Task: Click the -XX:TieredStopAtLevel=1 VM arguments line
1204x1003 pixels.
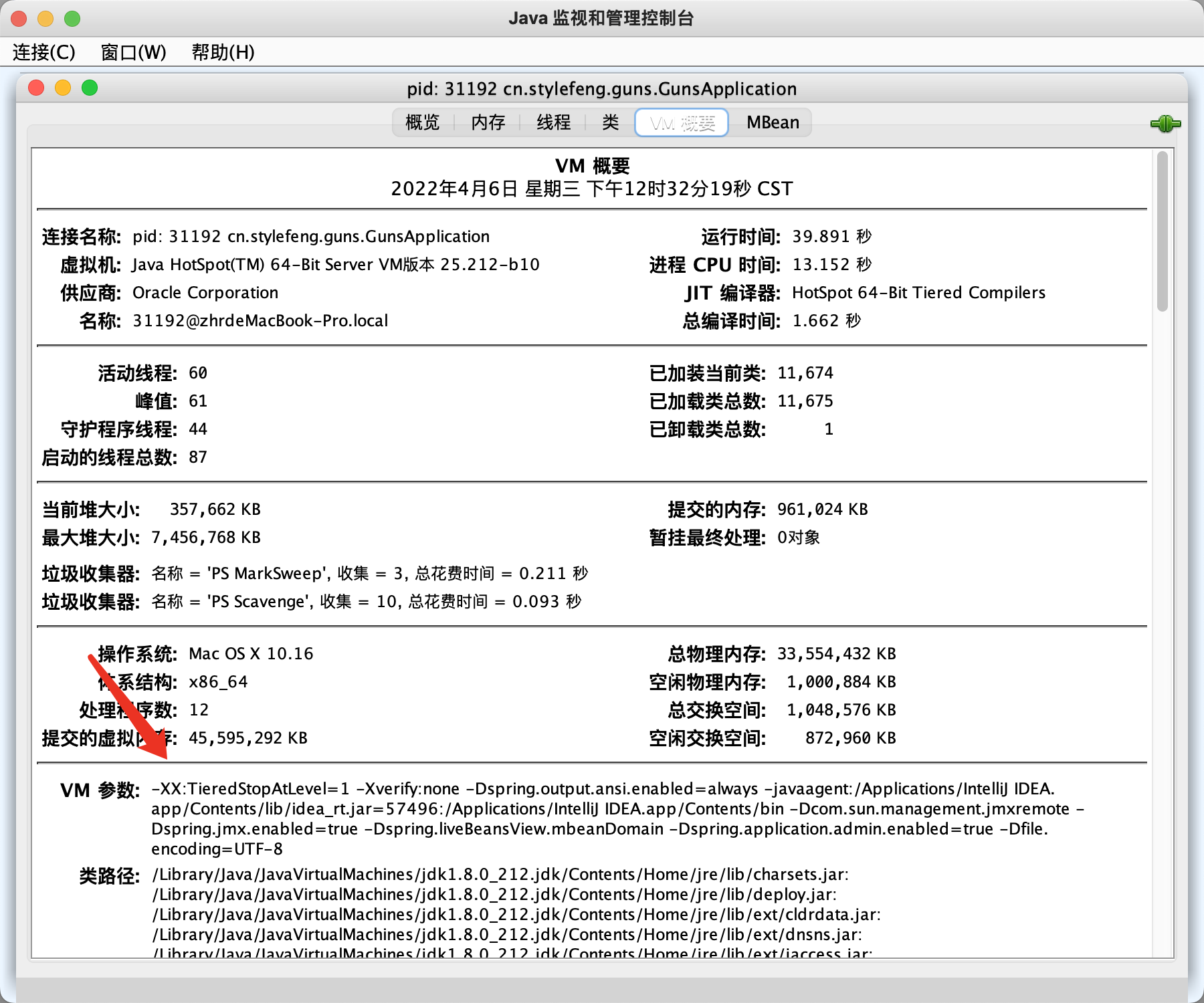Action: pos(603,789)
